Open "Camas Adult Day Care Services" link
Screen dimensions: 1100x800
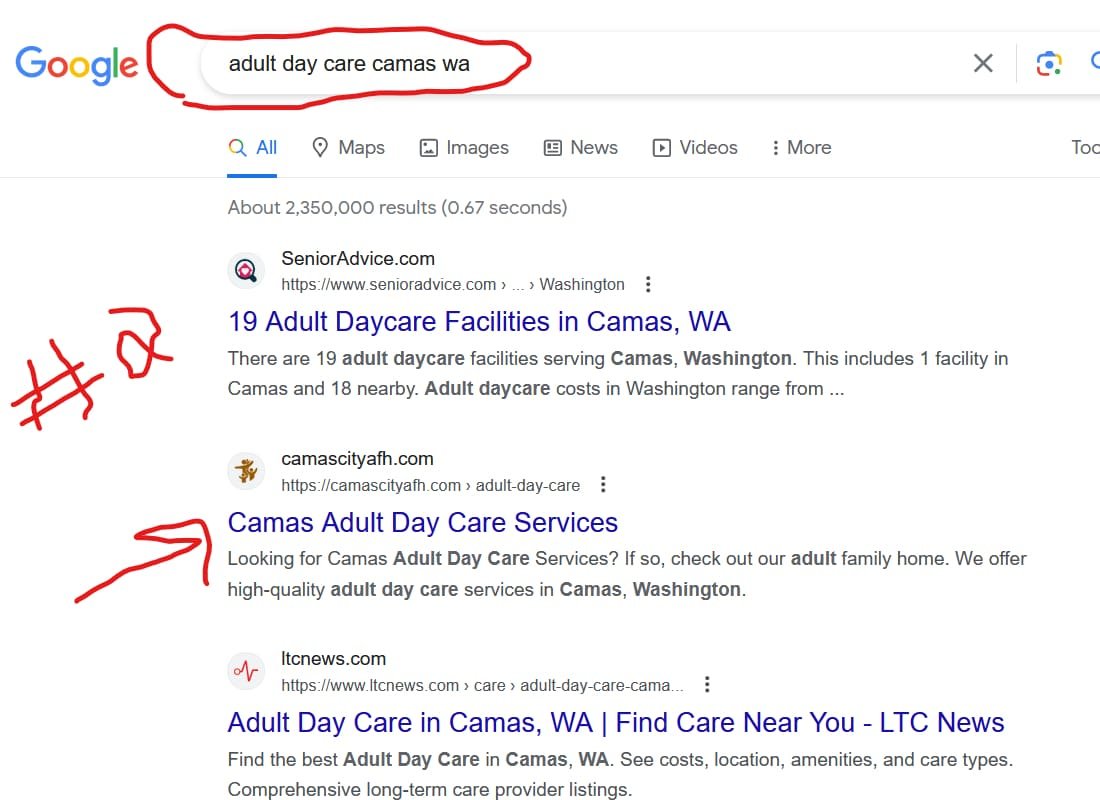(x=423, y=522)
